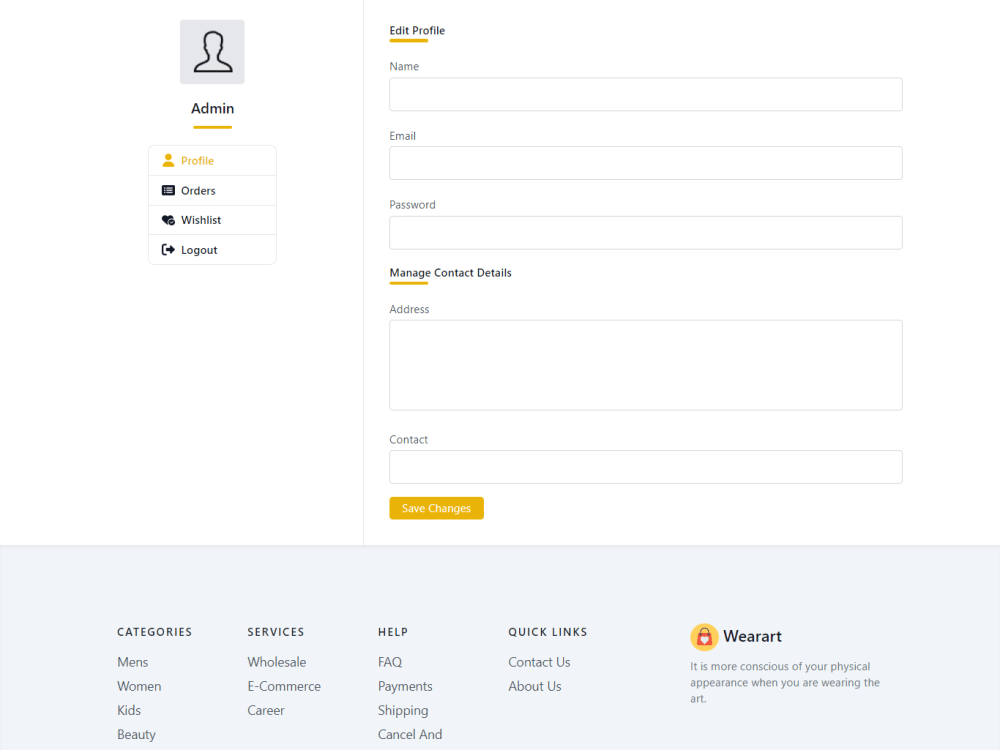Open the Cancel And help link
The height and width of the screenshot is (750, 1000).
pos(410,735)
